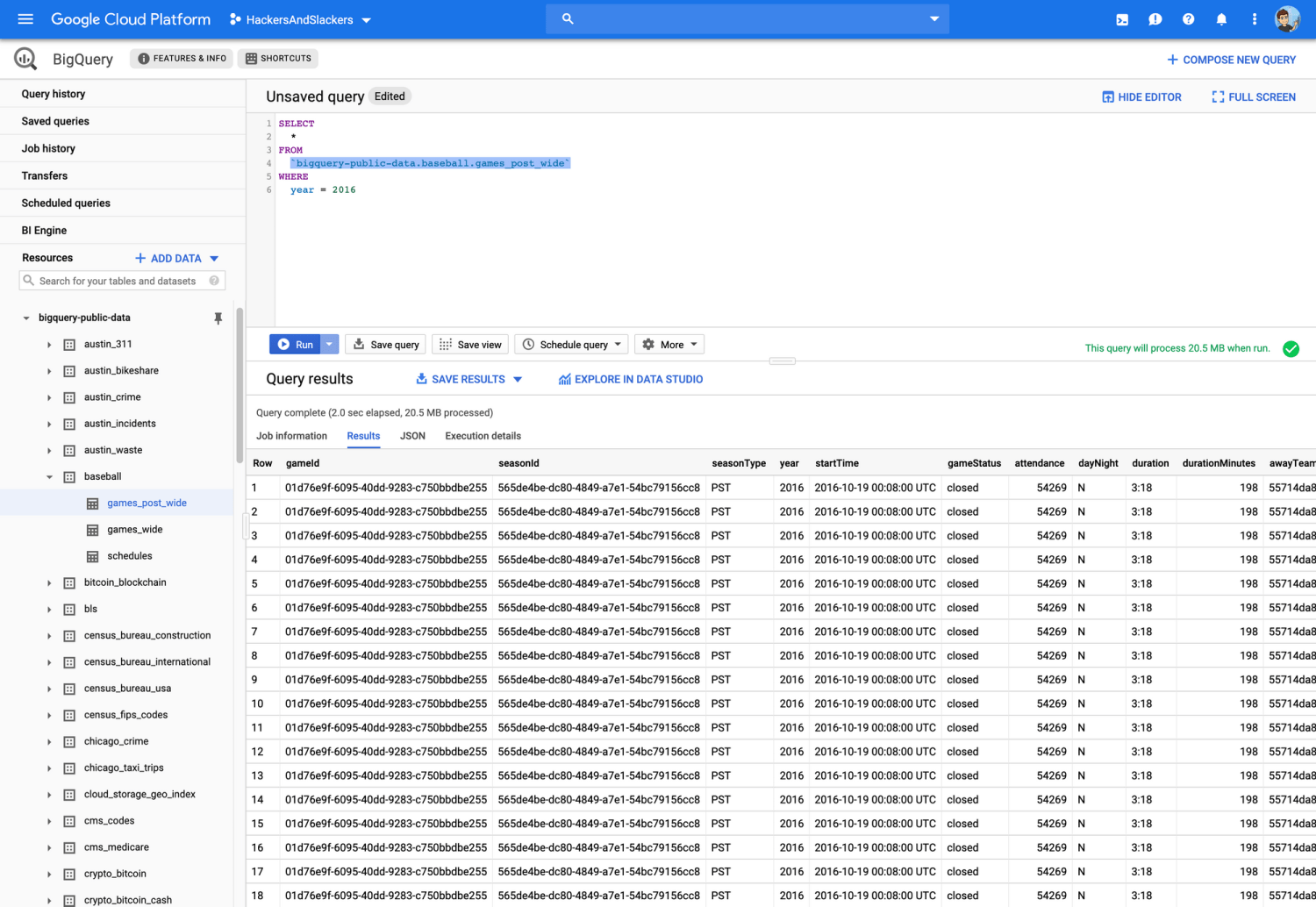Switch to Job information tab

[x=291, y=436]
